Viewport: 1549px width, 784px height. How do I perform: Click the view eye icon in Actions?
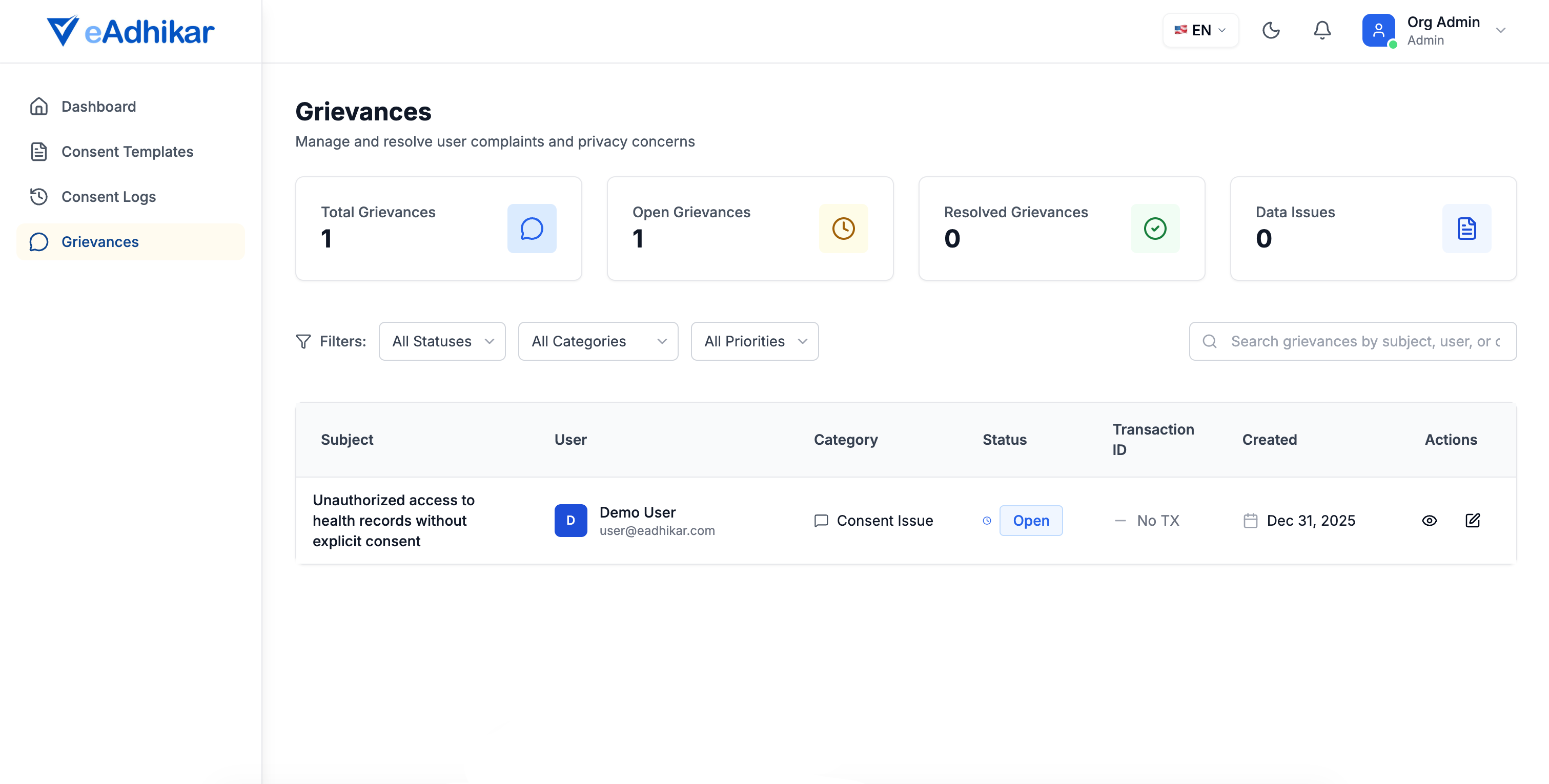coord(1430,521)
